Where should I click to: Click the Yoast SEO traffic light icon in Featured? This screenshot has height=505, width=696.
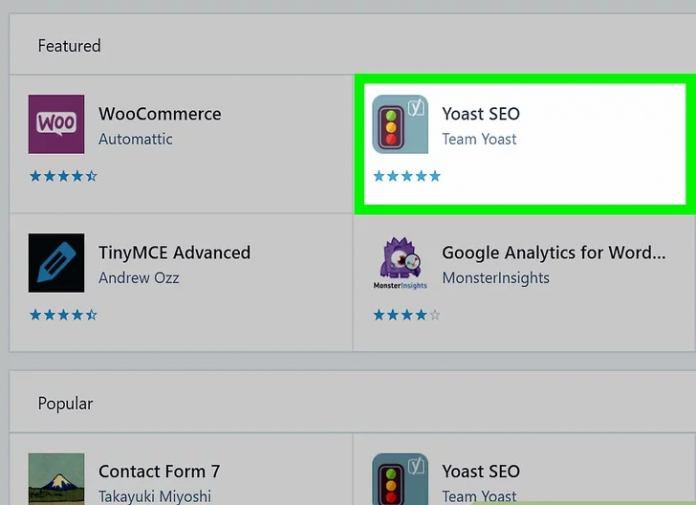(x=400, y=124)
